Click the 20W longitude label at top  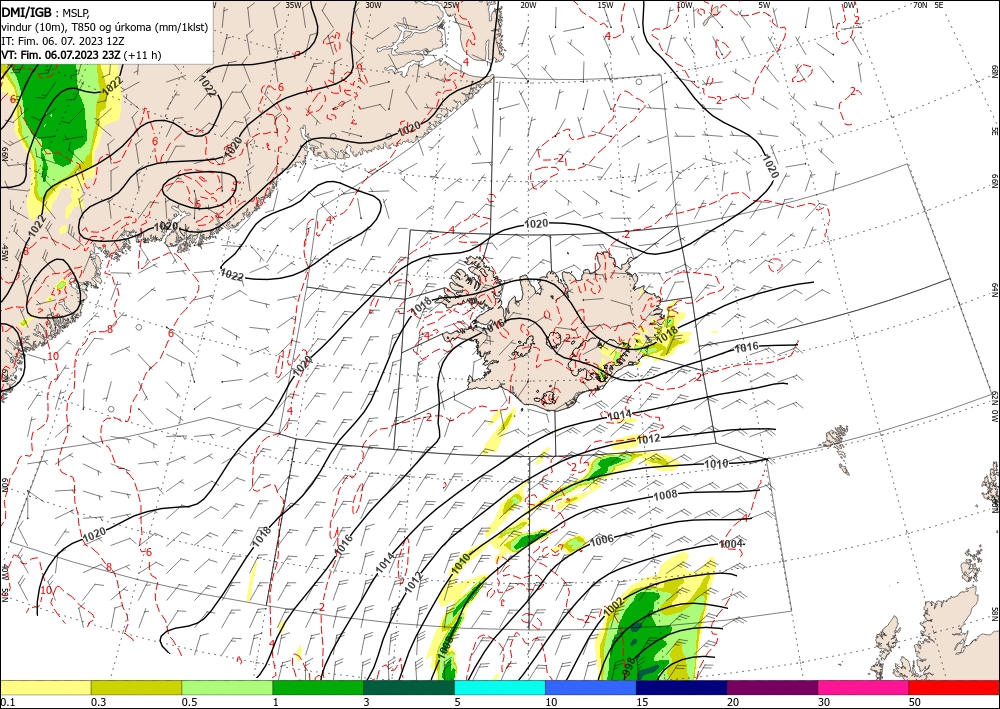(x=528, y=5)
